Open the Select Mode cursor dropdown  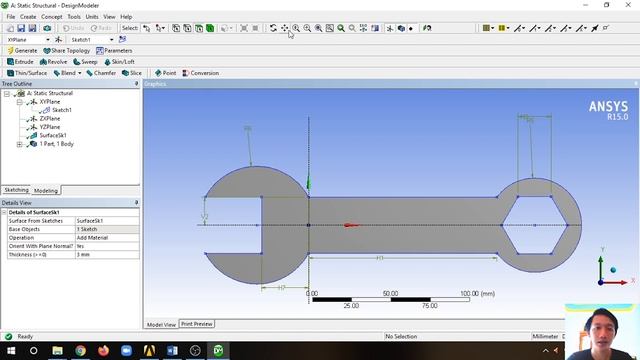[x=160, y=28]
